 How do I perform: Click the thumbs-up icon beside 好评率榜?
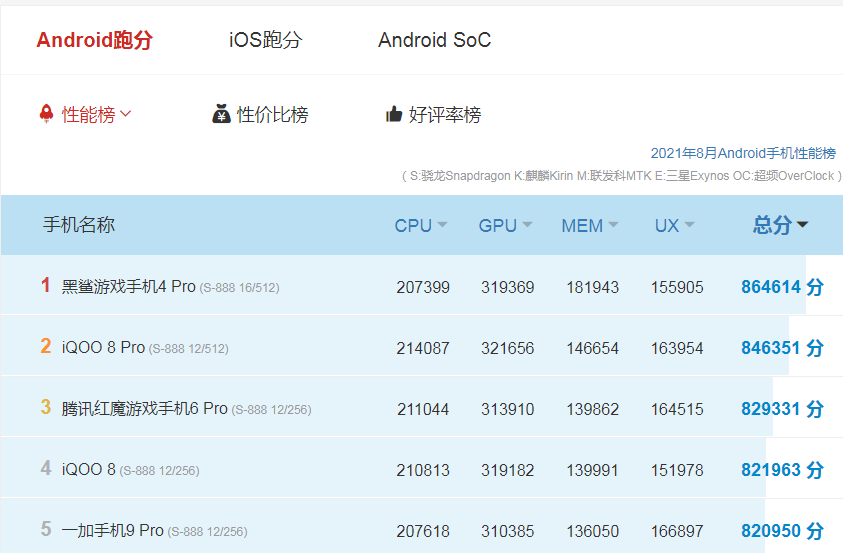click(394, 114)
